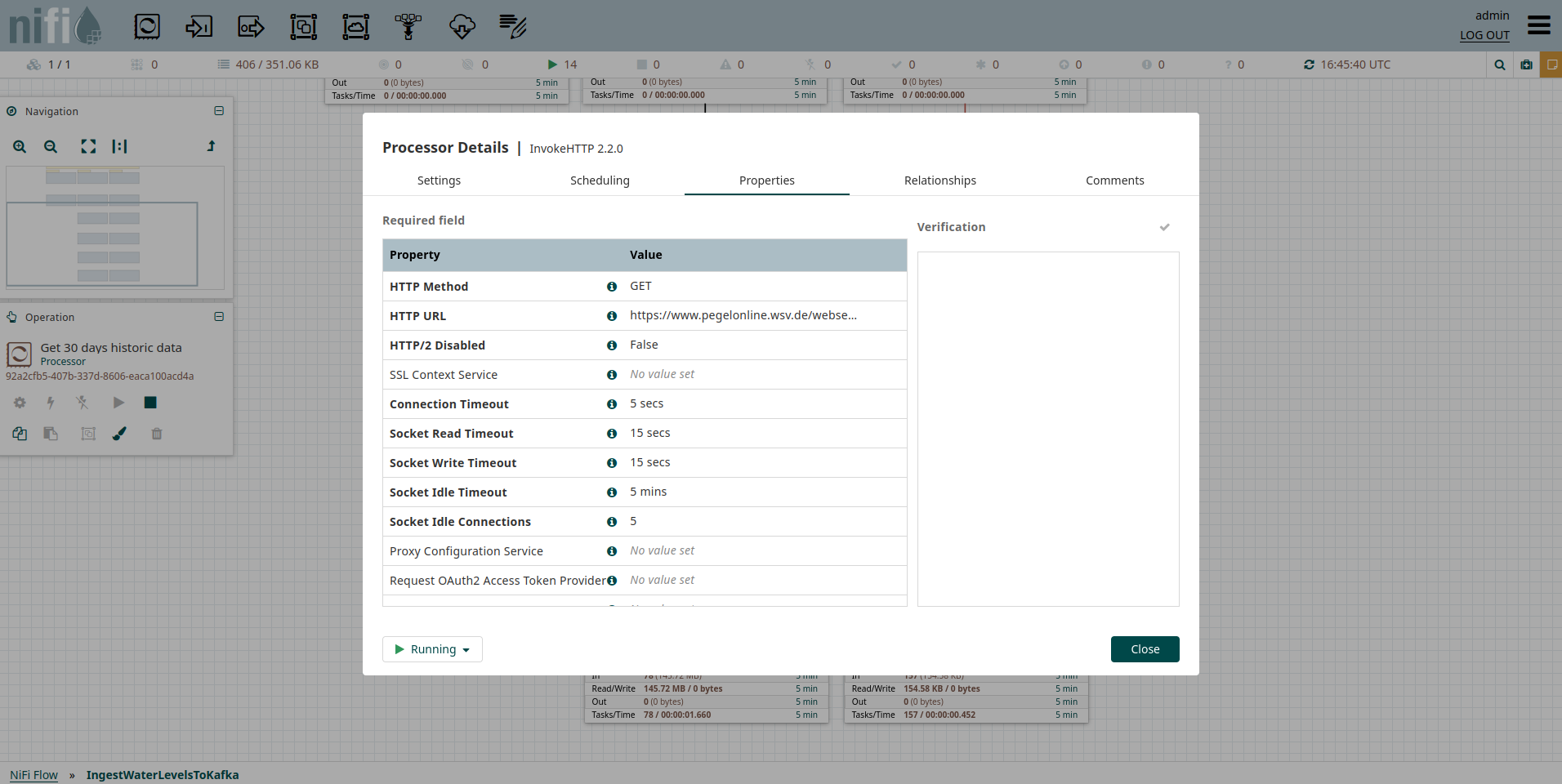The height and width of the screenshot is (784, 1562).
Task: Open the global hamburger menu
Action: [x=1538, y=25]
